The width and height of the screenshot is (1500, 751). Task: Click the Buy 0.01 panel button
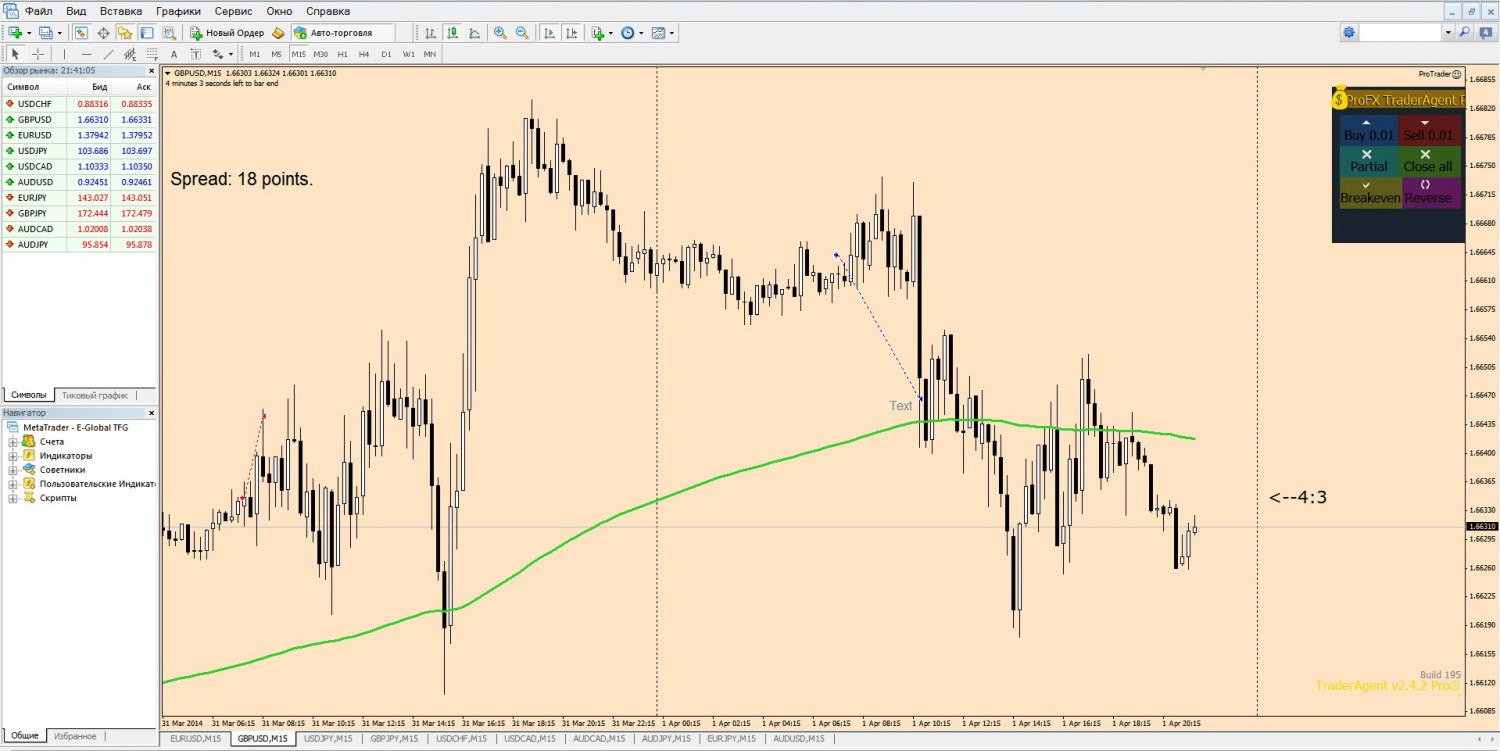[x=1368, y=131]
